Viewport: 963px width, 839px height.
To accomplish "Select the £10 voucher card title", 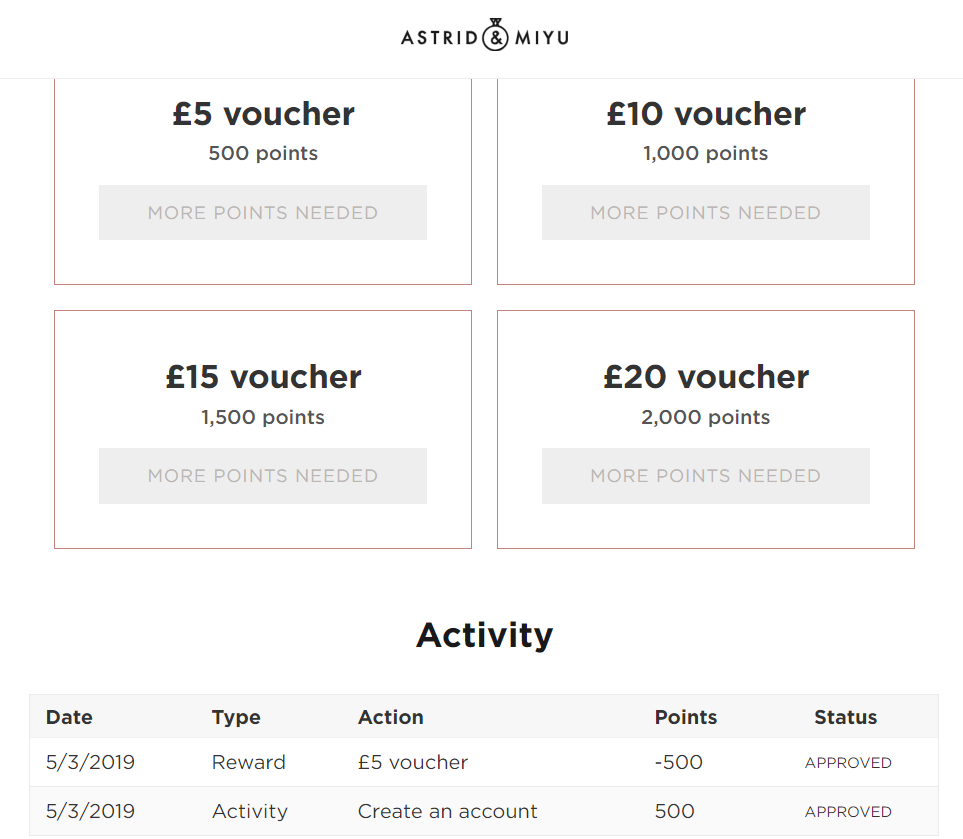I will click(706, 114).
